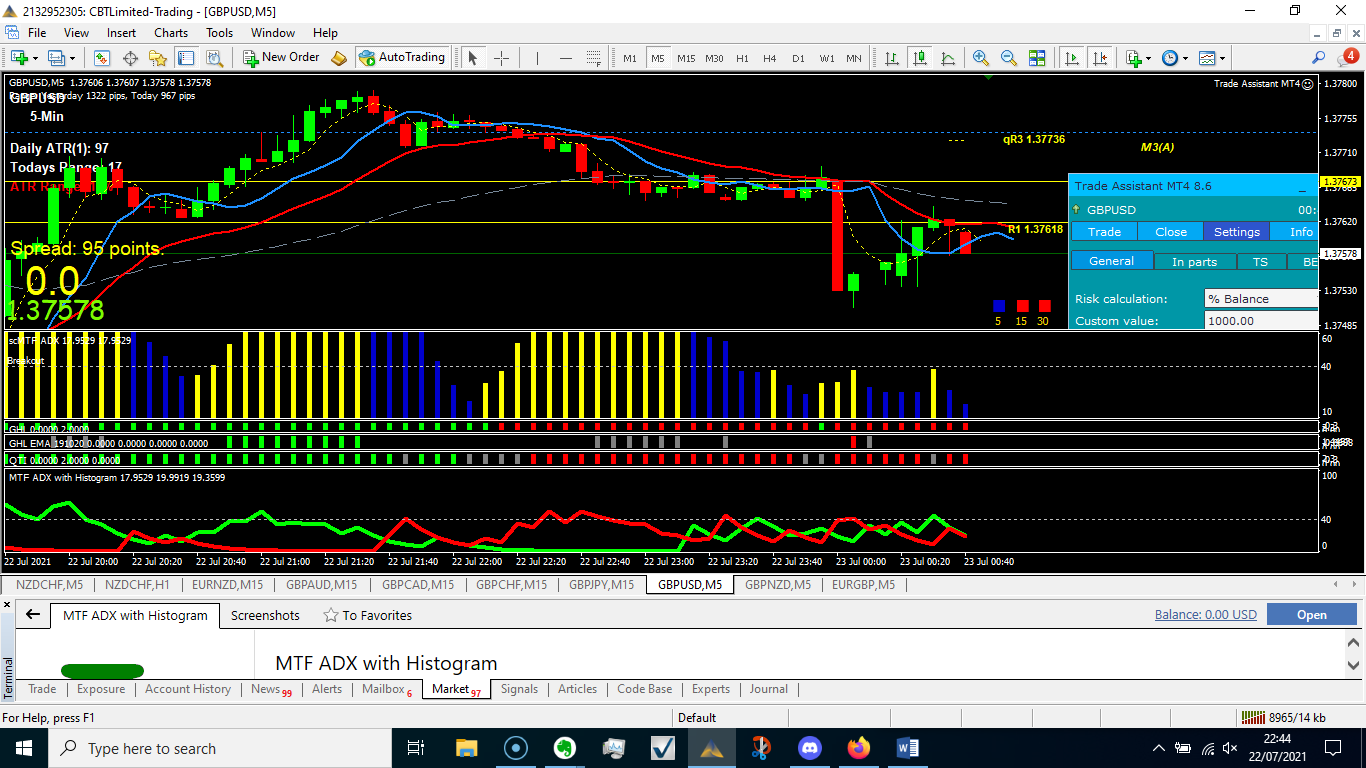This screenshot has width=1366, height=768.
Task: Zoom out of the chart
Action: (1009, 58)
